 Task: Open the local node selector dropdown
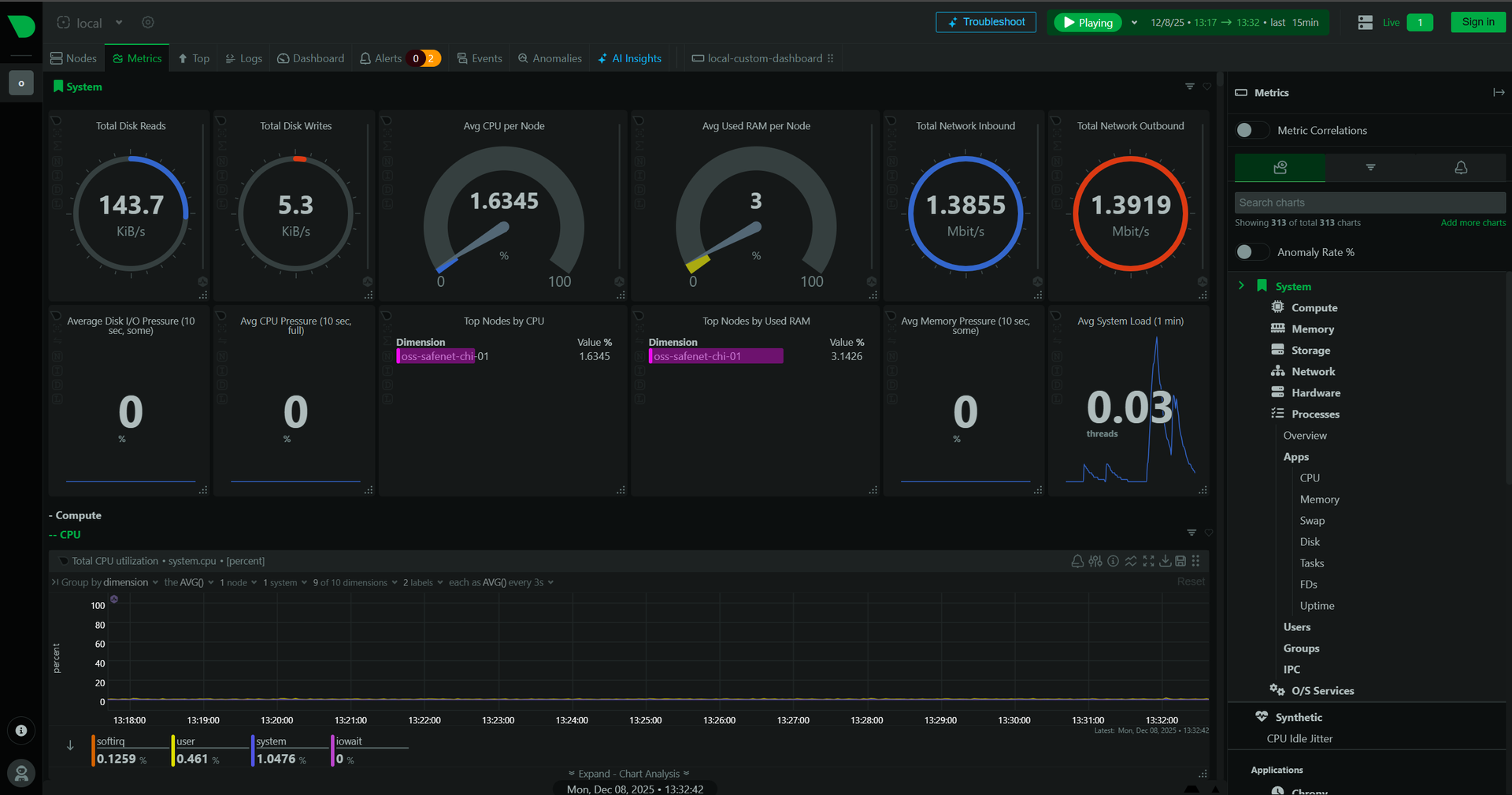coord(118,22)
